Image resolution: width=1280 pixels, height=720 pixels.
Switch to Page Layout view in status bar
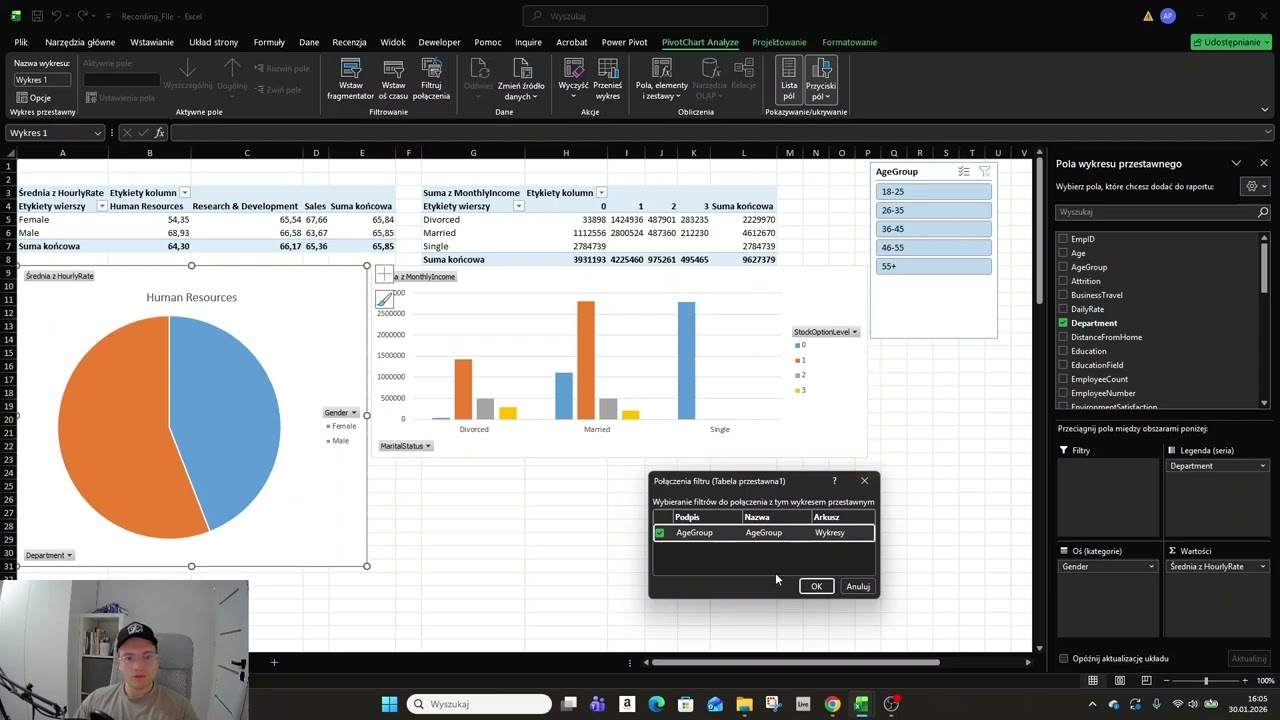[x=1119, y=681]
